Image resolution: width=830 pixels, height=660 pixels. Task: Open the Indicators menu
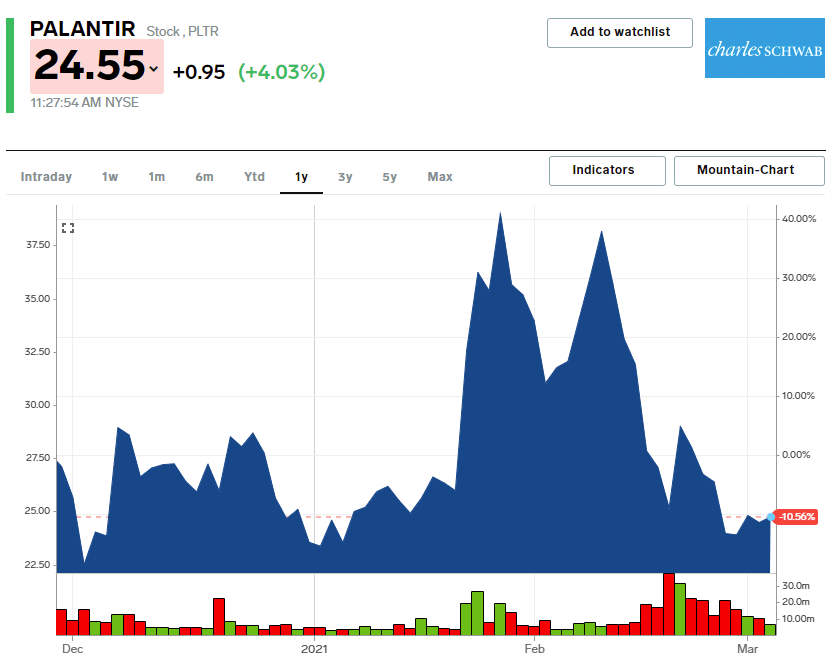607,170
